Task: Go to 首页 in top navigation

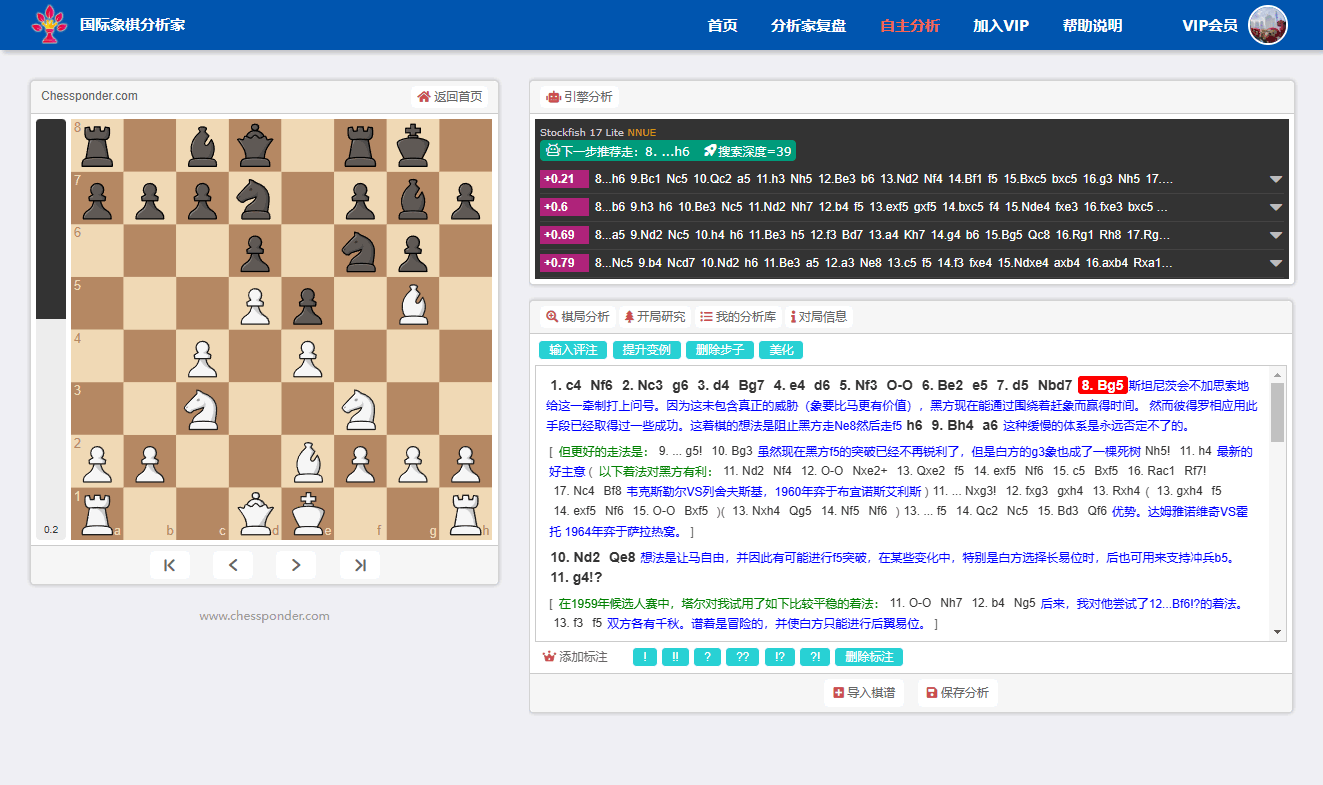Action: 722,26
